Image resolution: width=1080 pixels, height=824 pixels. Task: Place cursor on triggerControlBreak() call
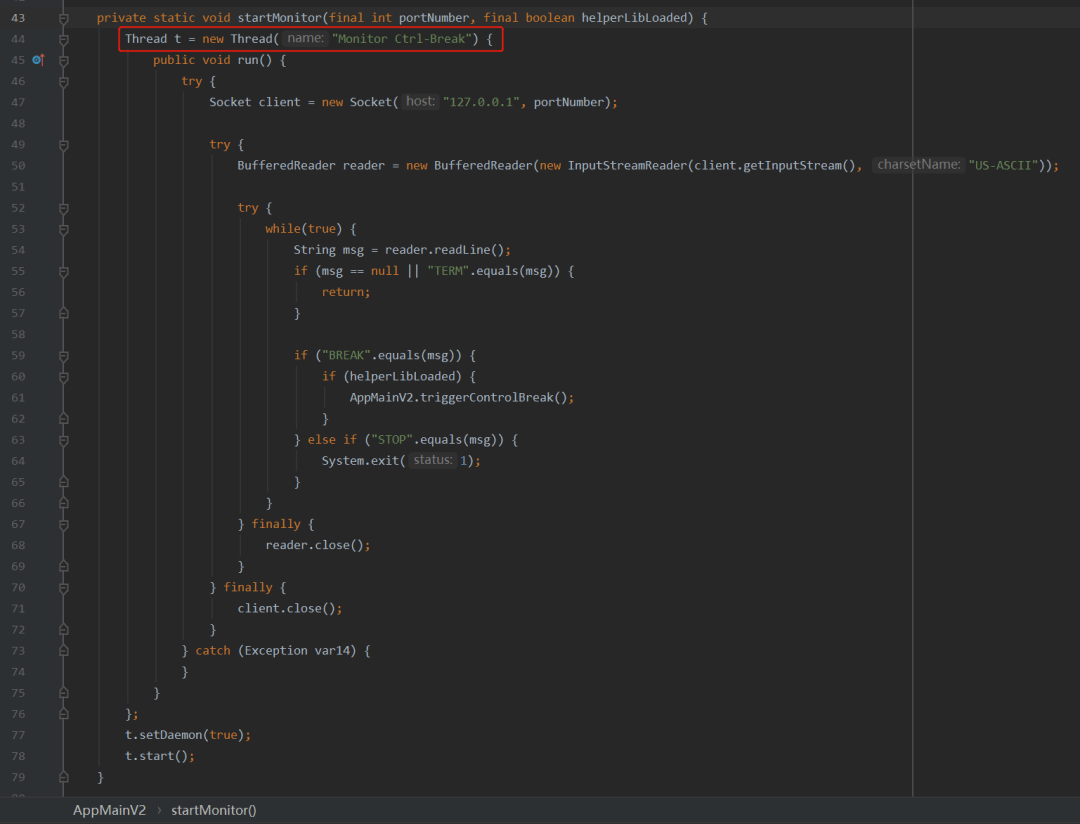click(493, 398)
